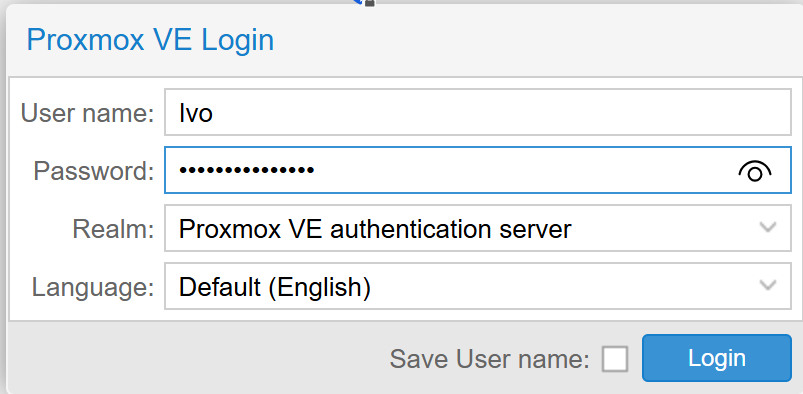The width and height of the screenshot is (803, 394).
Task: Click the Realm label
Action: coord(113,229)
